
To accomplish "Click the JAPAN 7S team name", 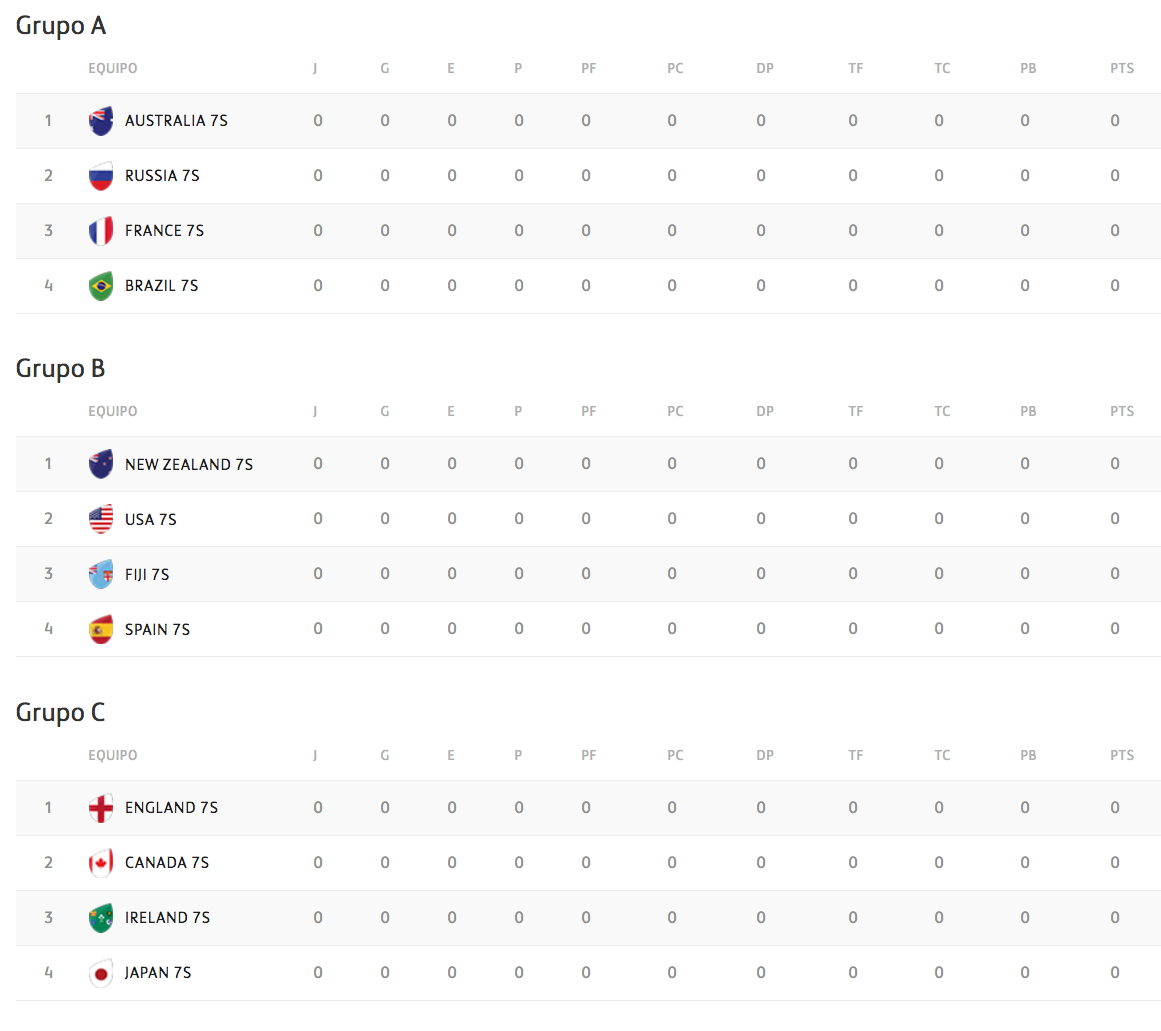I will 158,973.
